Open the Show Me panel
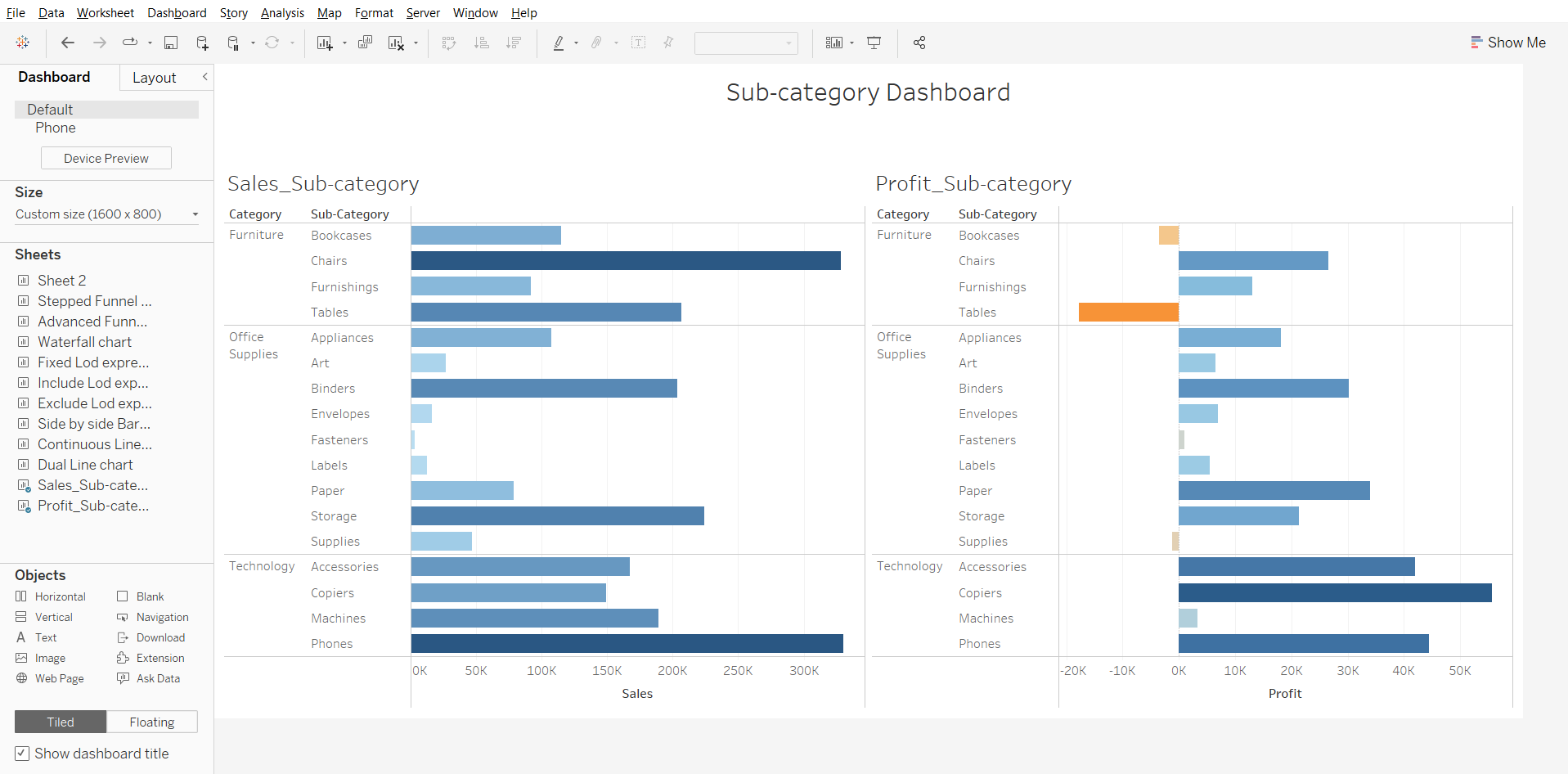Screen dimensions: 1568x774 tap(1508, 43)
